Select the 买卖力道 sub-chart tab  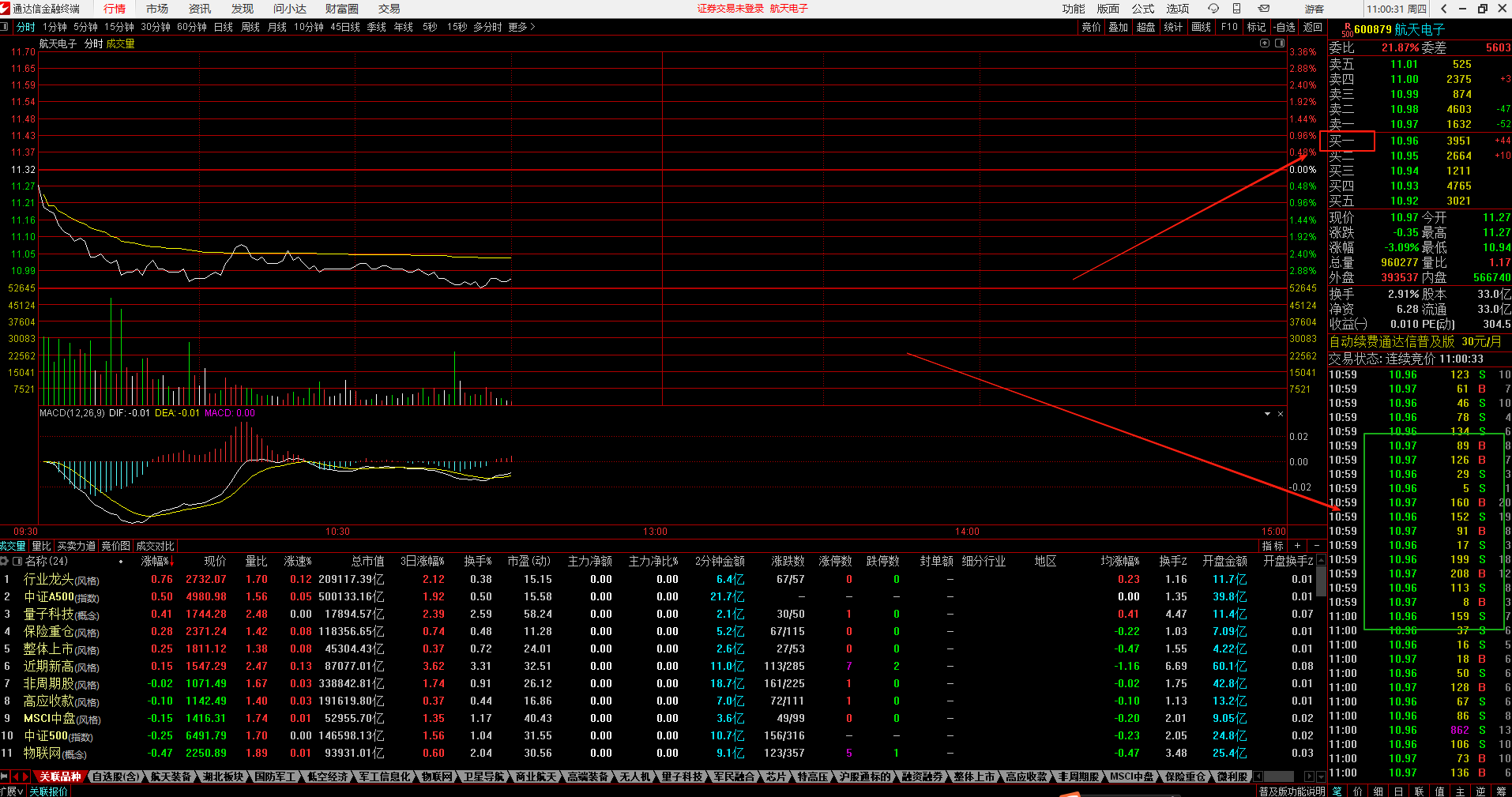pyautogui.click(x=77, y=546)
